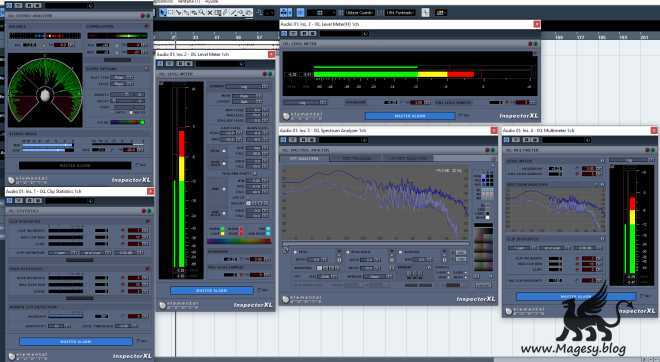Click bypass icon in Clip Statistics window header
Viewport: 660px width, 362px height.
[20, 201]
